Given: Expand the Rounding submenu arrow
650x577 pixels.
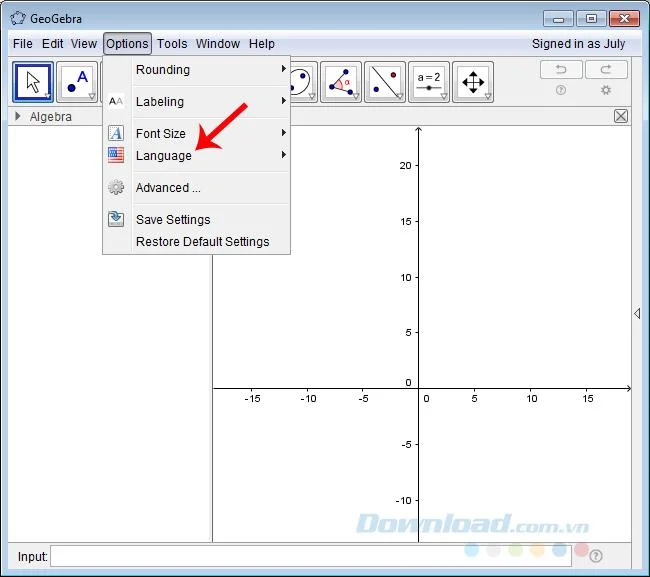Looking at the screenshot, I should 284,68.
